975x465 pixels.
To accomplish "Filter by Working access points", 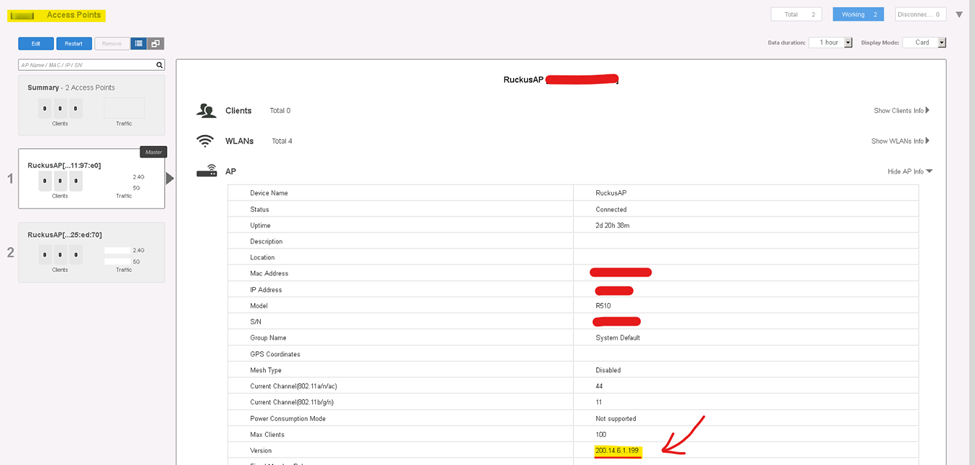I will [857, 15].
